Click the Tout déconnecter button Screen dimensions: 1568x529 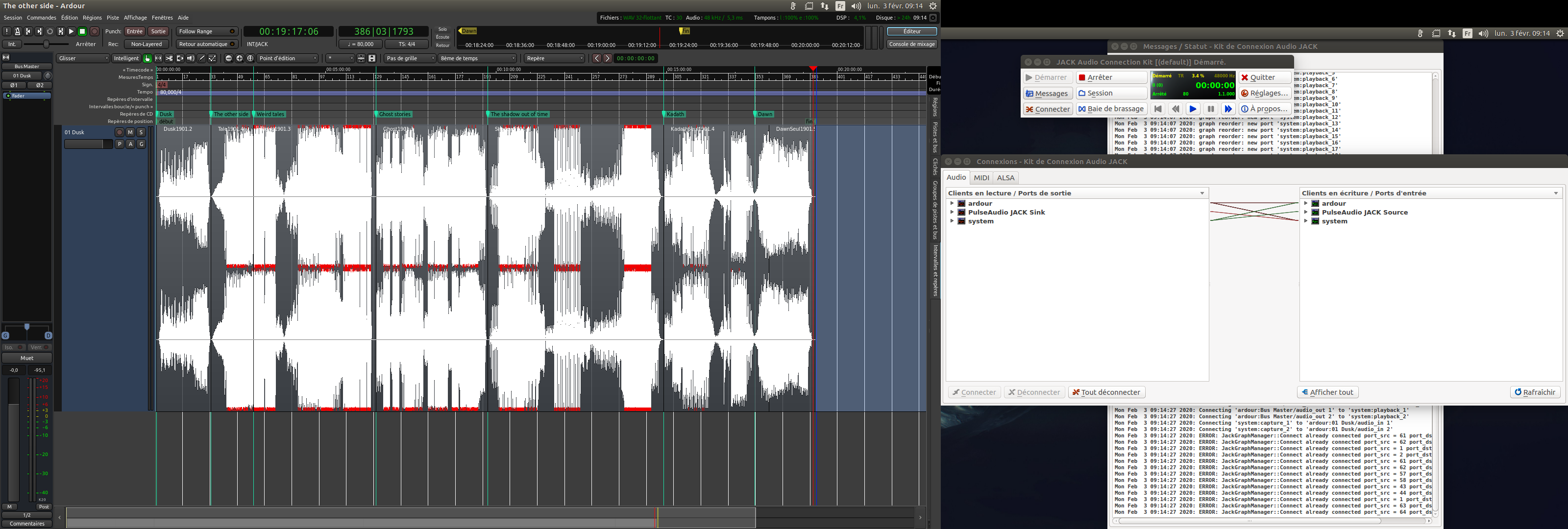click(1105, 392)
